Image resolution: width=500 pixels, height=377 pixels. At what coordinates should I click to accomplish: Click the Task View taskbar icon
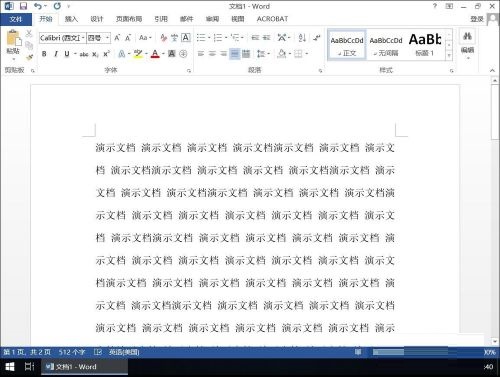coord(30,367)
